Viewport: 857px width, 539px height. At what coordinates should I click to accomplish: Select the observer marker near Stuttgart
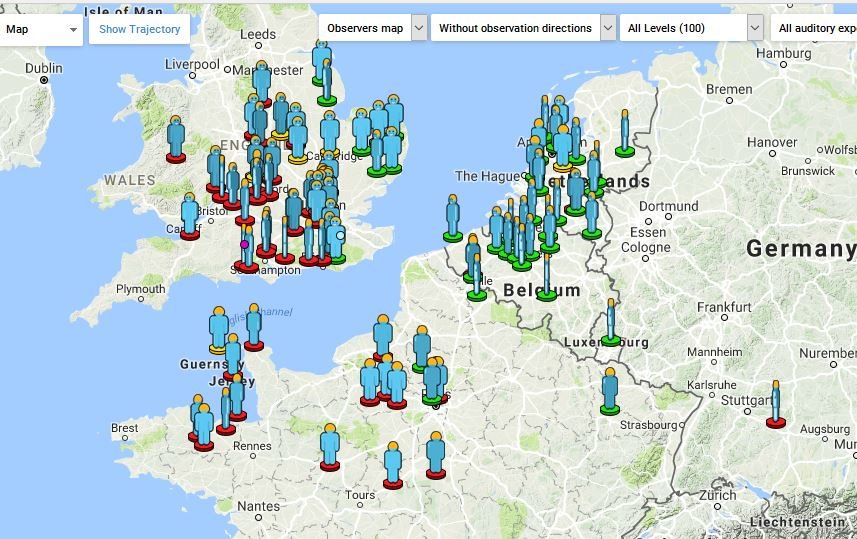click(x=776, y=405)
